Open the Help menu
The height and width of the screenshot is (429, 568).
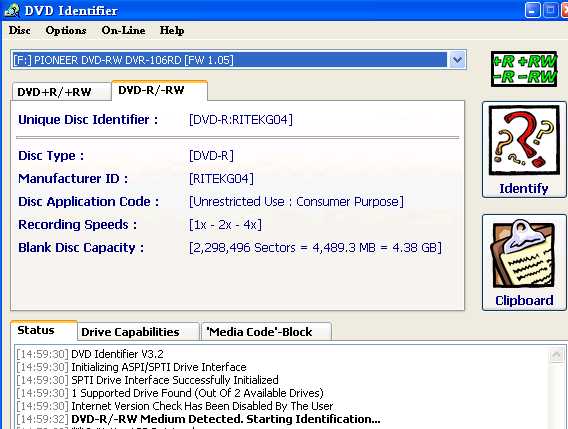click(172, 30)
